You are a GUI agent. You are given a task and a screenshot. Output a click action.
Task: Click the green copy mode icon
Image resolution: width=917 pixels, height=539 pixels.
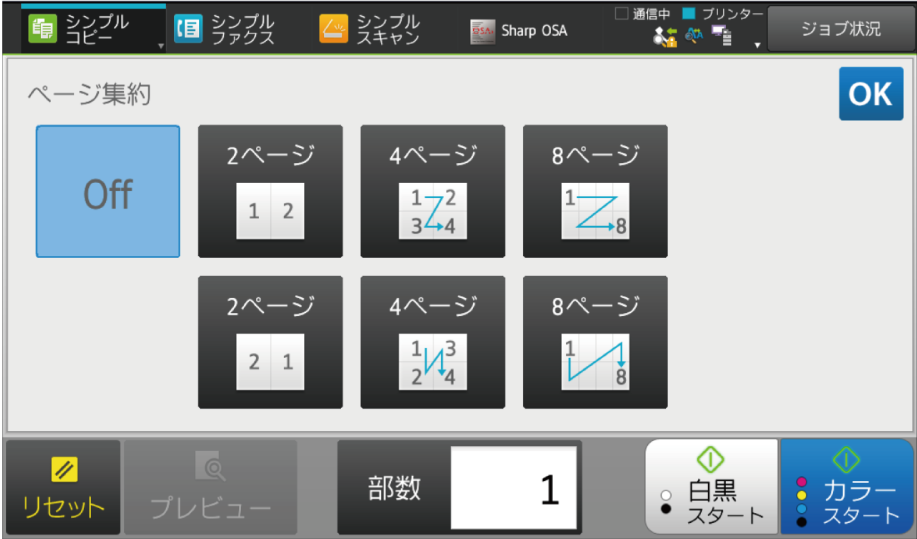(x=43, y=29)
